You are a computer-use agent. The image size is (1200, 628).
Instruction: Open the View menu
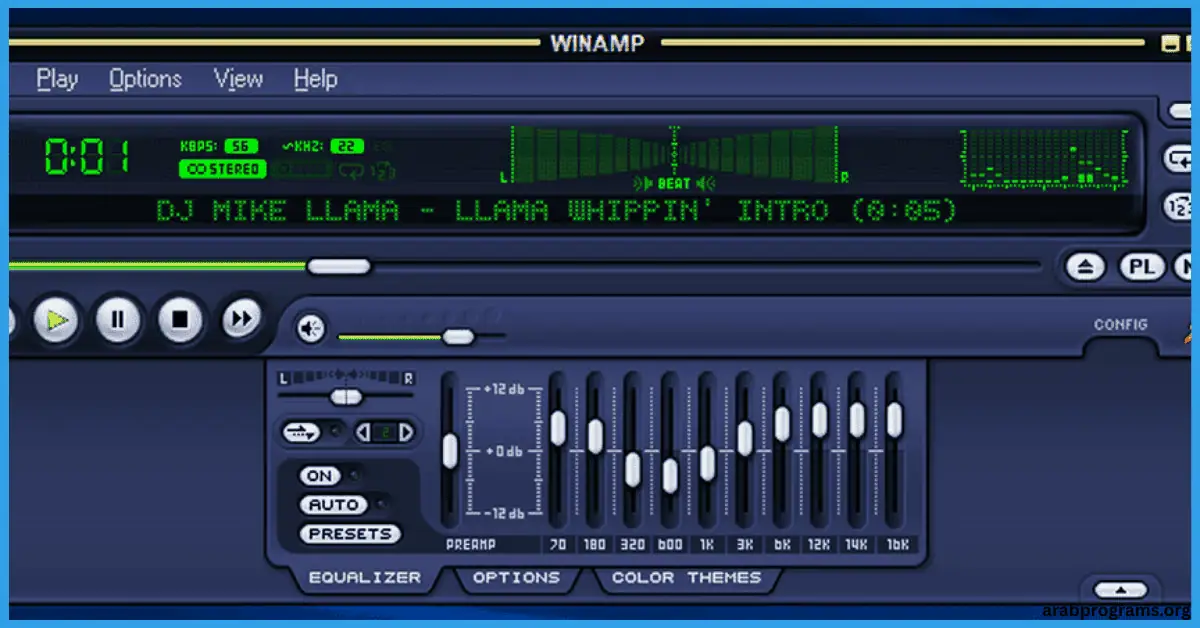point(238,79)
